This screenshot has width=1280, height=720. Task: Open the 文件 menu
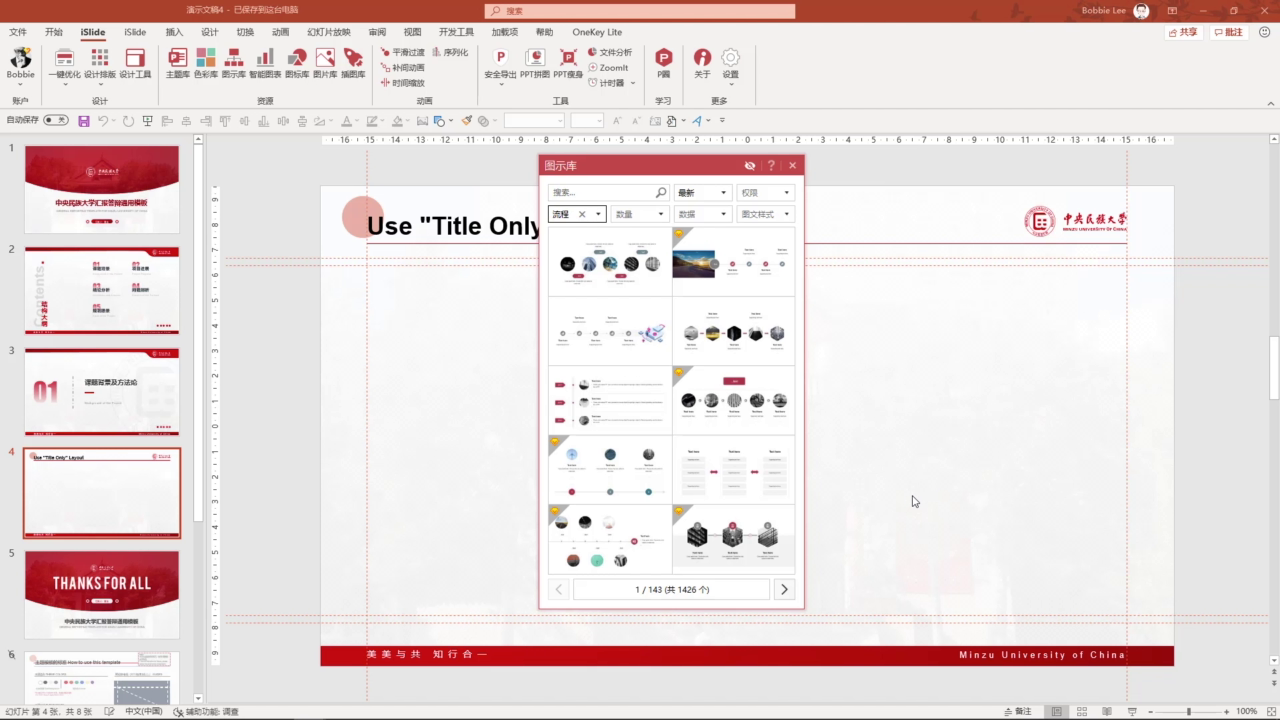(18, 32)
